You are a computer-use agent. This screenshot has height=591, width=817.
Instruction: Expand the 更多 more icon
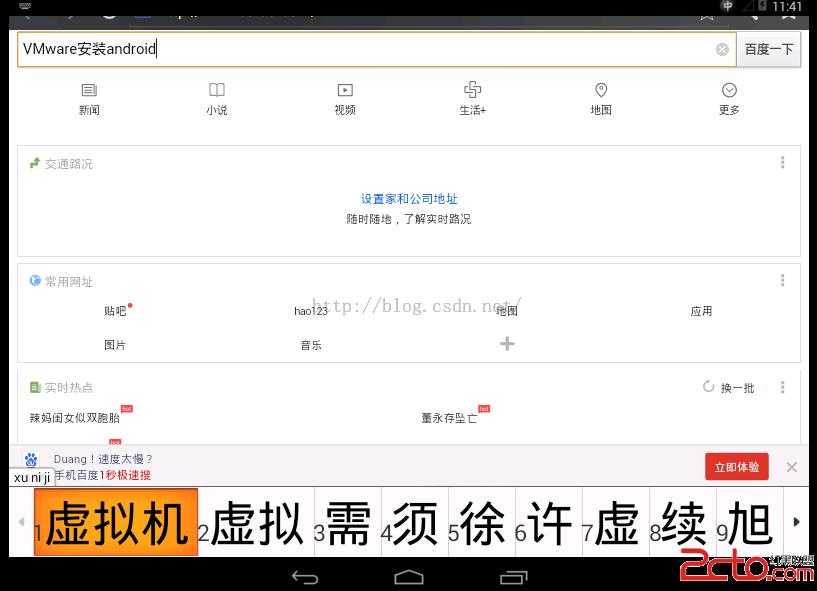[729, 99]
